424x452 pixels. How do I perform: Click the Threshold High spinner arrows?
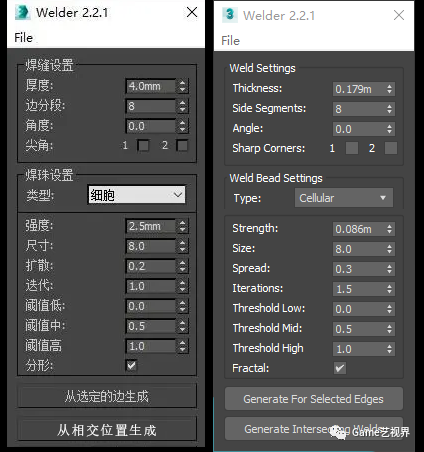(389, 349)
